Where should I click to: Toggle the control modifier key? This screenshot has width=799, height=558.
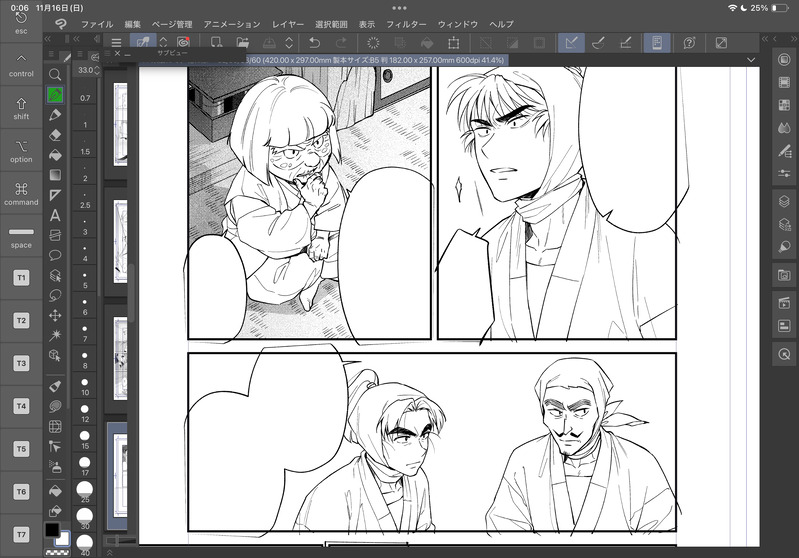[21, 65]
